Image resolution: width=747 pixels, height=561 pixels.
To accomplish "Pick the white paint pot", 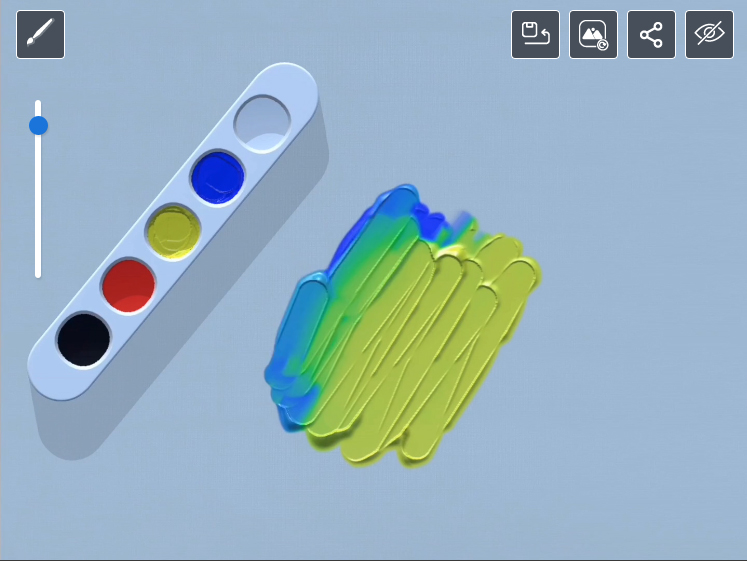I will point(262,124).
